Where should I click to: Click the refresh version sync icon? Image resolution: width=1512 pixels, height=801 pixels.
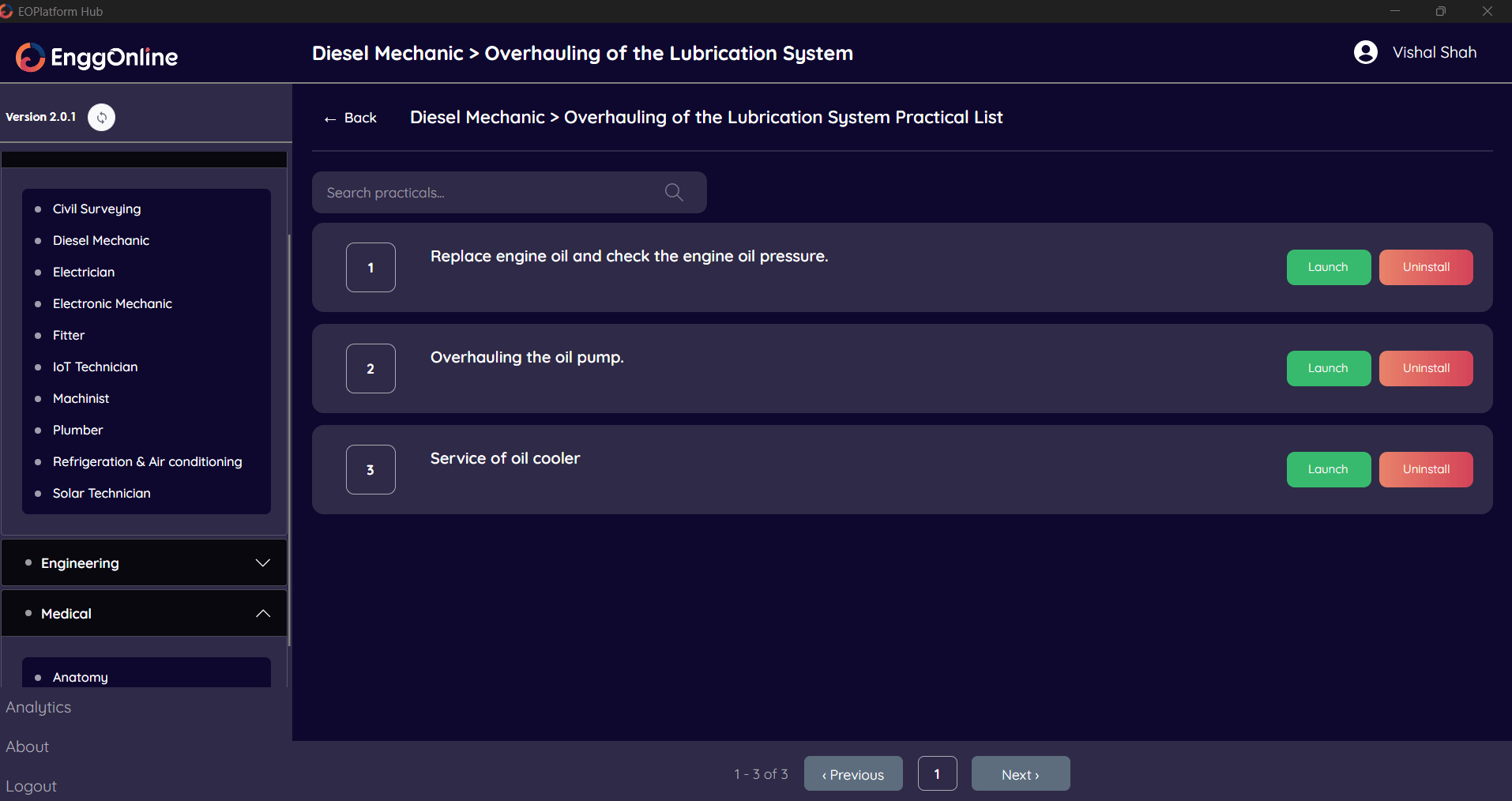(x=101, y=117)
